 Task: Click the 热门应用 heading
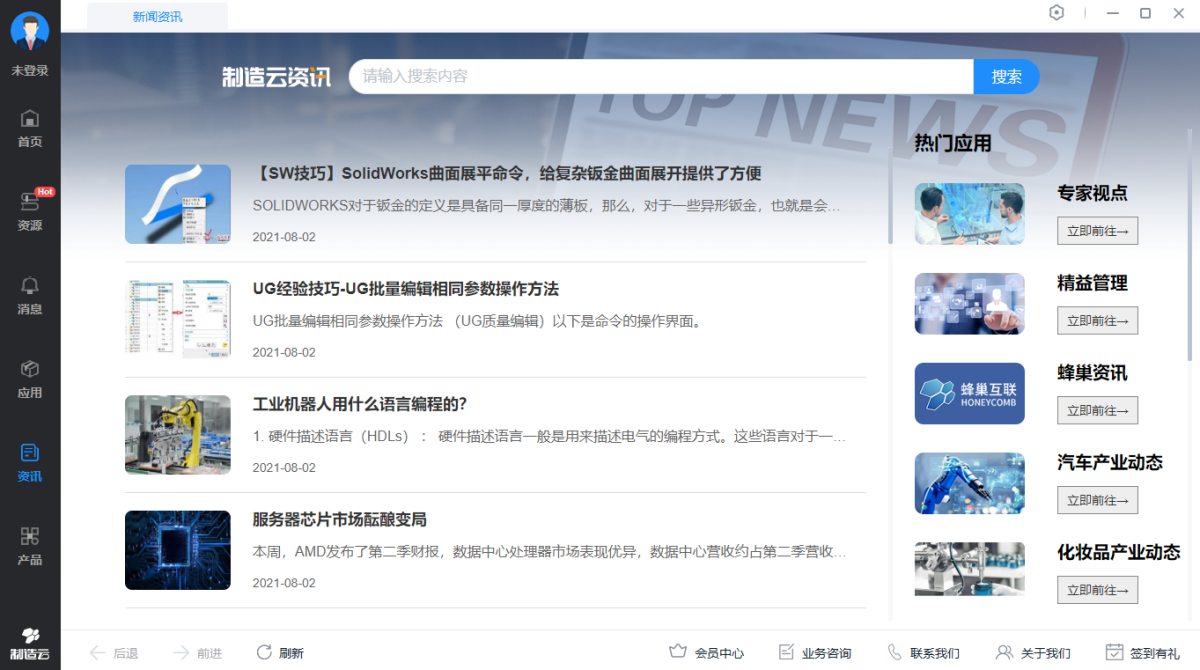953,143
